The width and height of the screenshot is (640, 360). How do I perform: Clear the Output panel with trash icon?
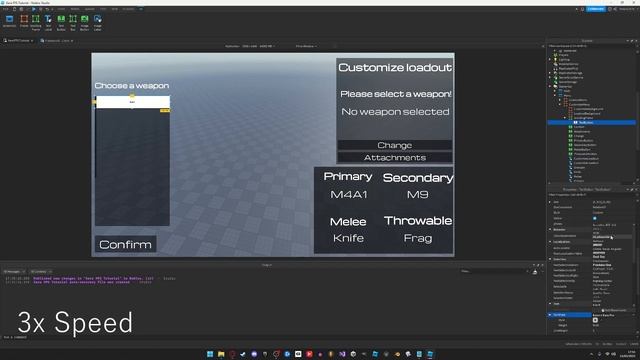pos(535,272)
